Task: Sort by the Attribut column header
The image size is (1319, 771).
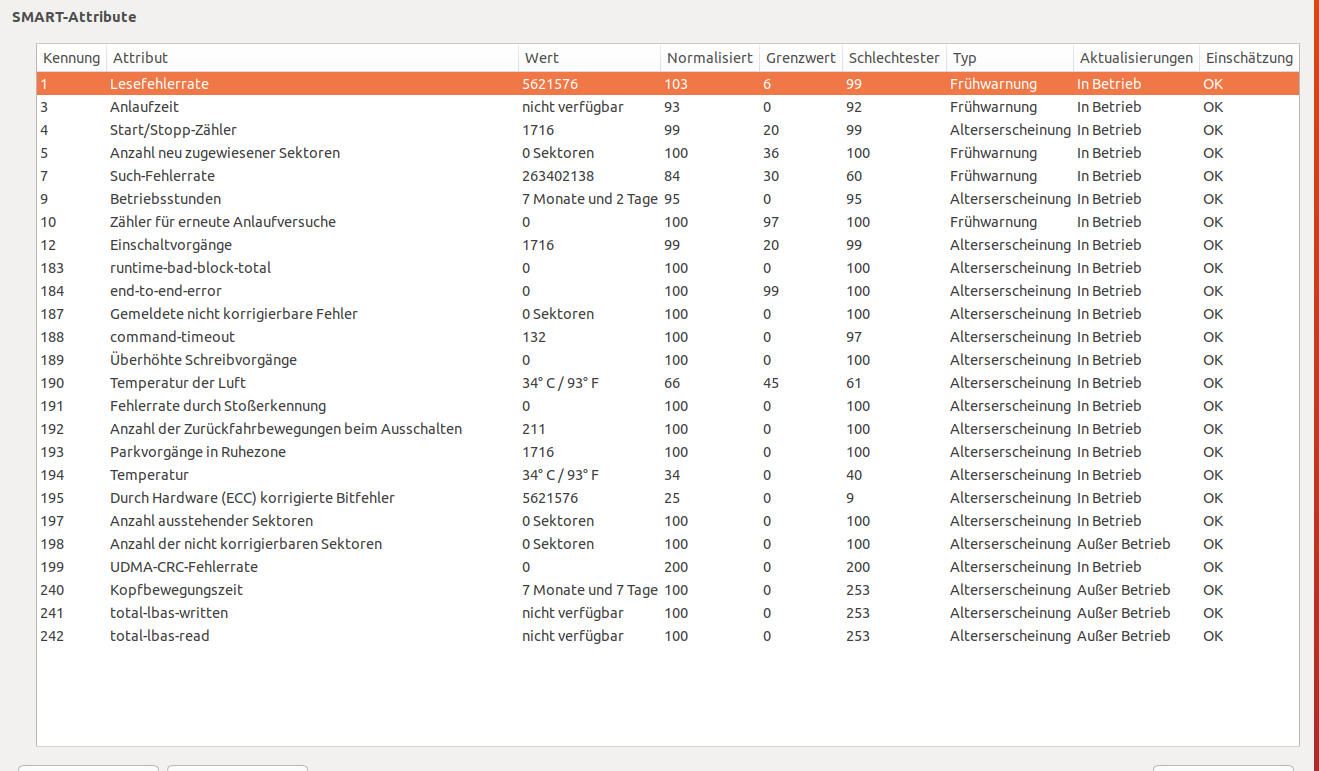Action: click(312, 58)
